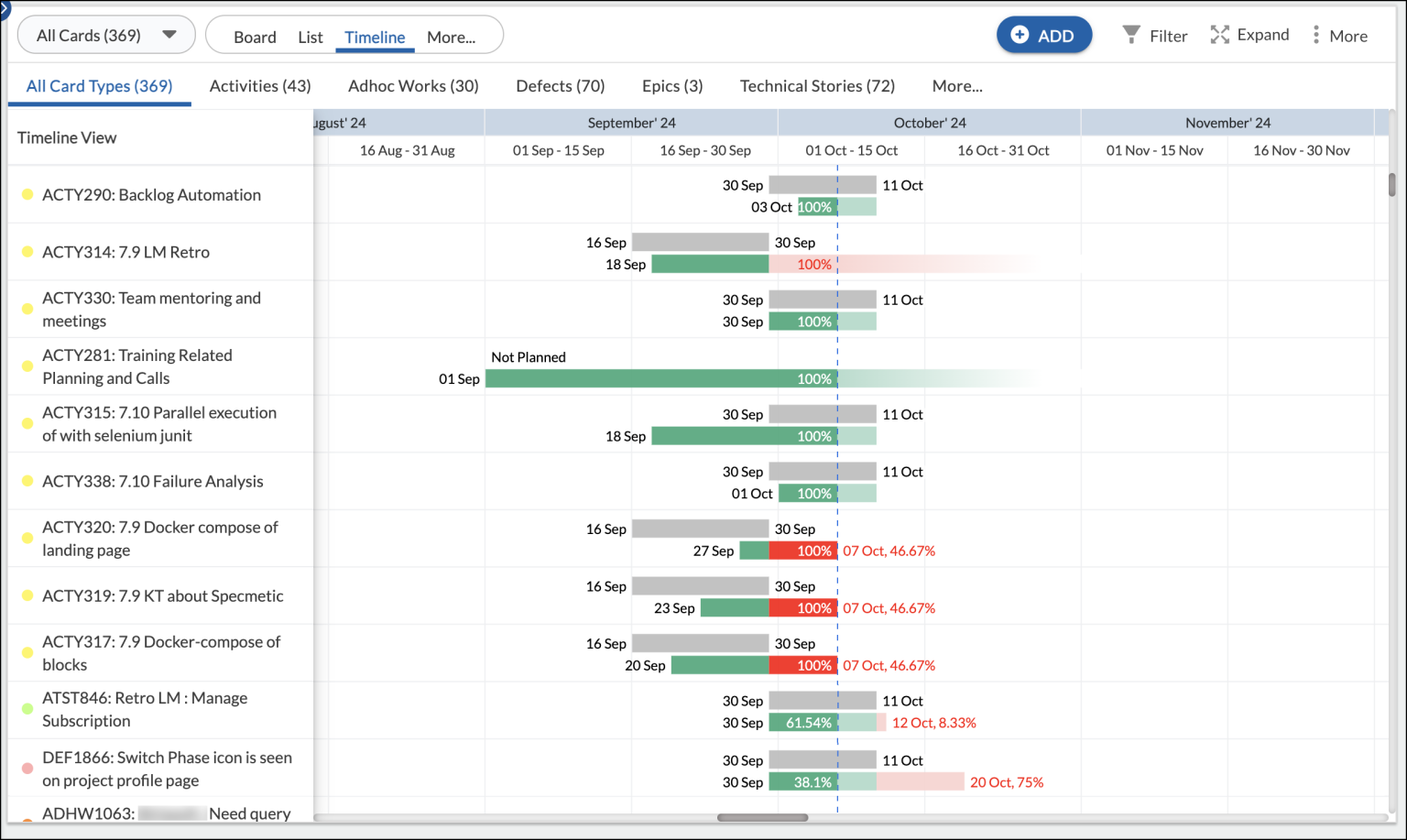Open ACTY320: 7.9 Docker compose card
The height and width of the screenshot is (840, 1407).
[x=160, y=538]
